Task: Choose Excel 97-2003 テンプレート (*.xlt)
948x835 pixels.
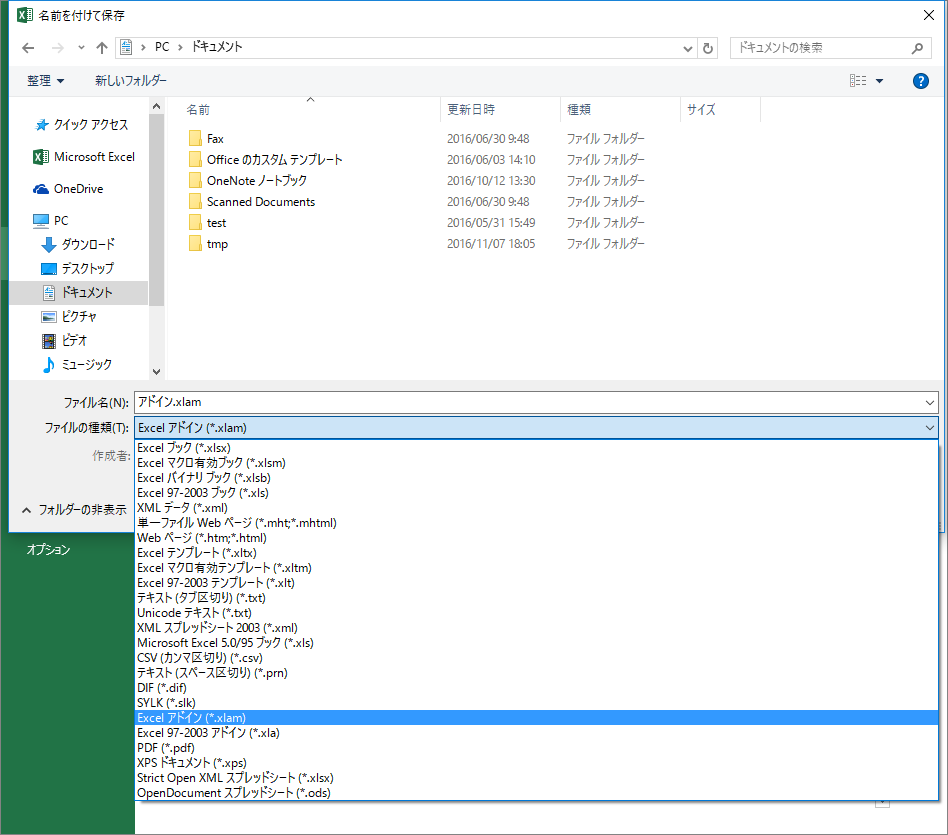Action: tap(536, 583)
